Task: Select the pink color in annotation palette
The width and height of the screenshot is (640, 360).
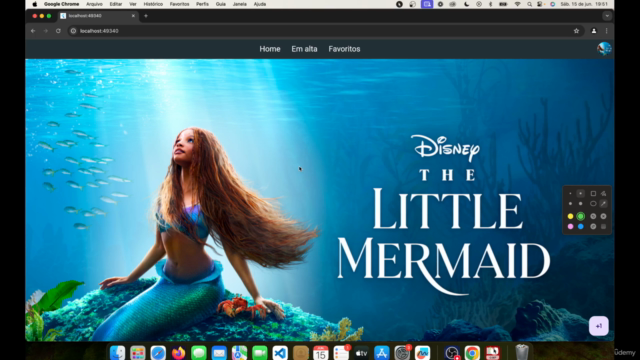Action: (570, 227)
